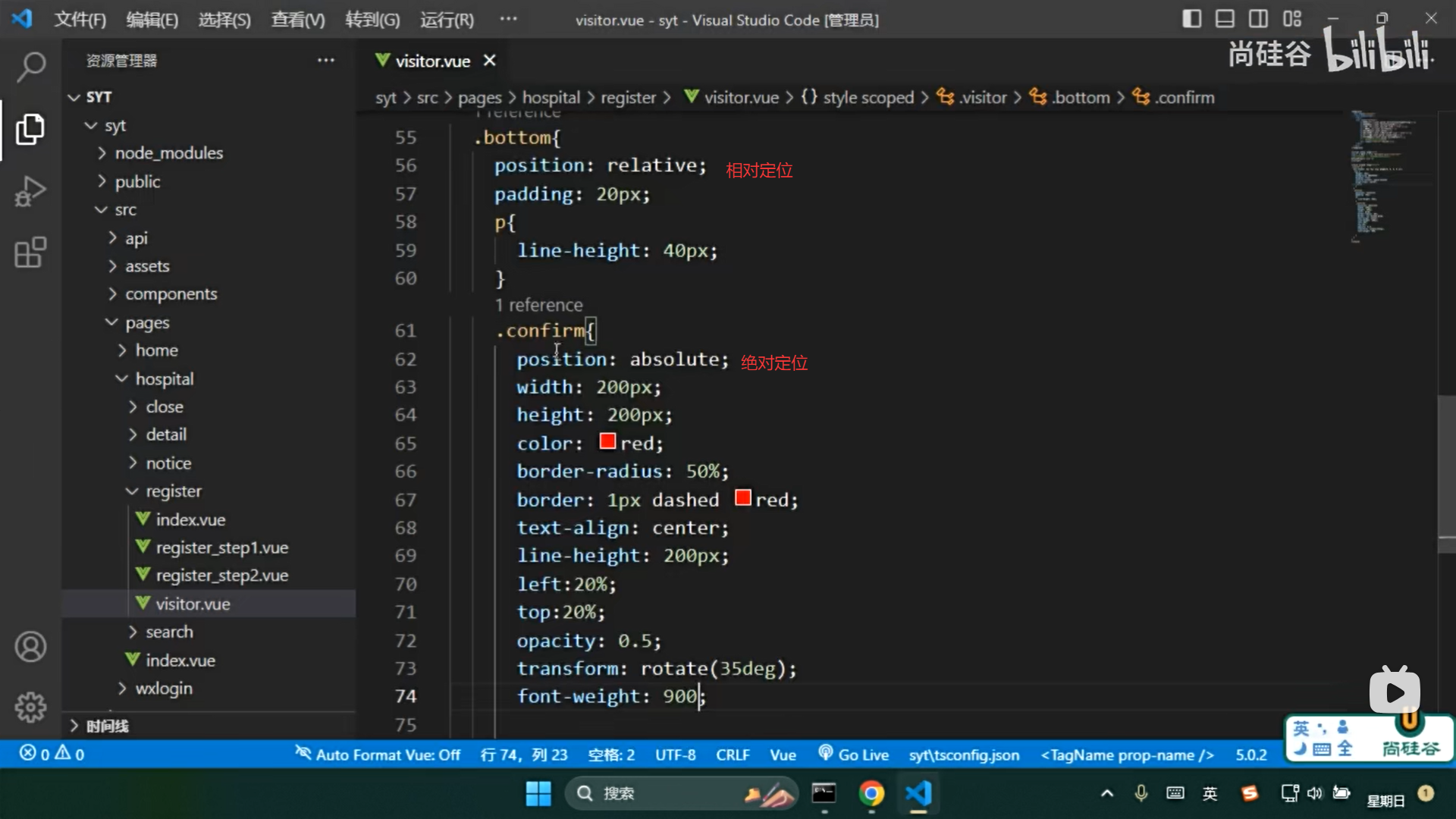Toggle the bottom panel layout button
Viewport: 1456px width, 819px height.
(x=1225, y=19)
